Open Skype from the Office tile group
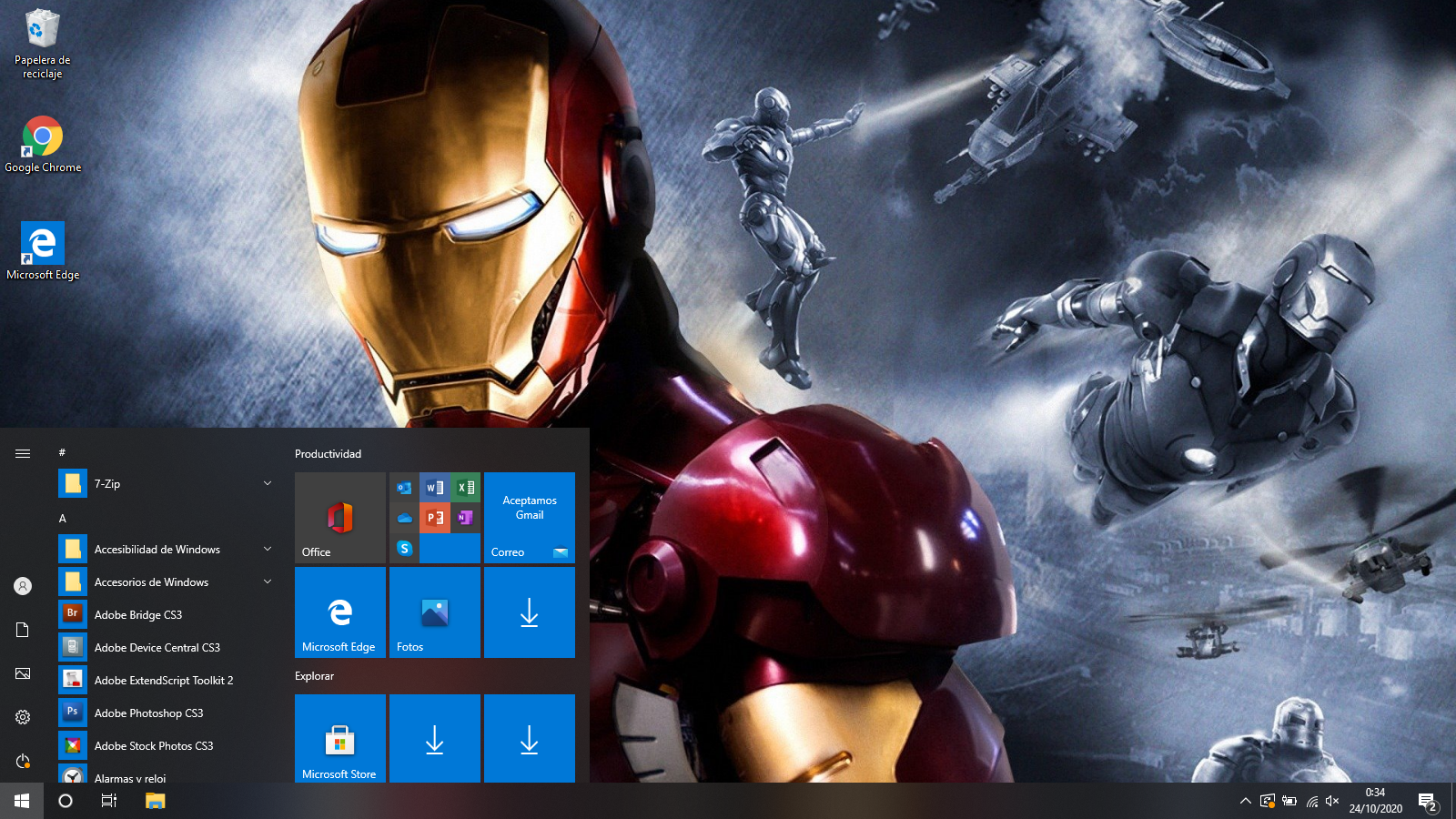Viewport: 1456px width, 819px height. [x=404, y=548]
